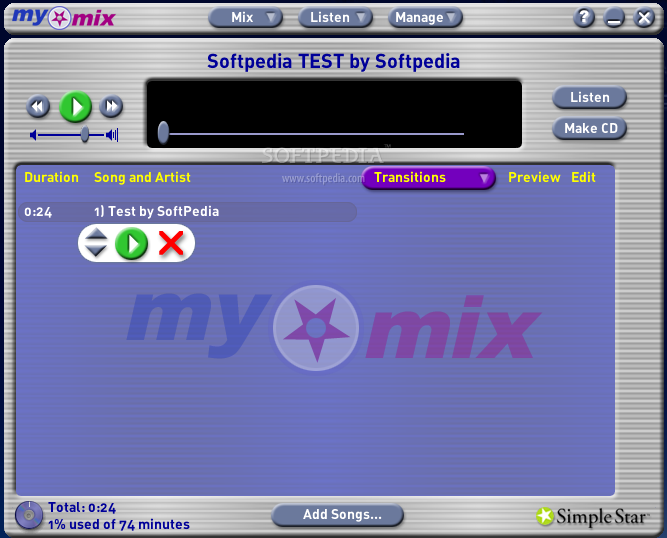Click the Duration column header
Viewport: 667px width, 538px height.
51,177
